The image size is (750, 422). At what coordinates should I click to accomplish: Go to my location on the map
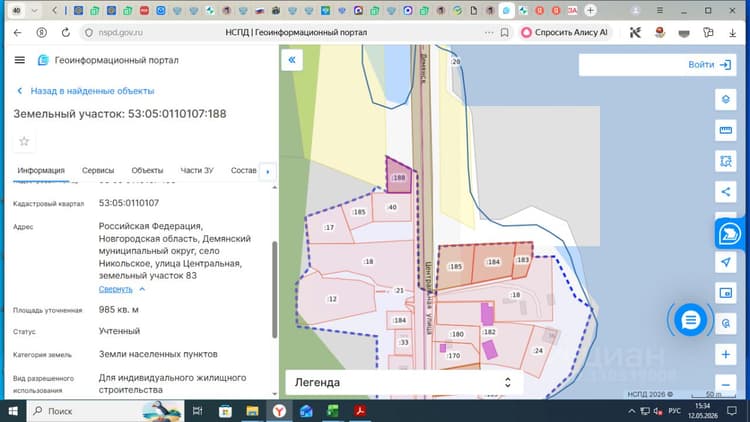pyautogui.click(x=726, y=262)
